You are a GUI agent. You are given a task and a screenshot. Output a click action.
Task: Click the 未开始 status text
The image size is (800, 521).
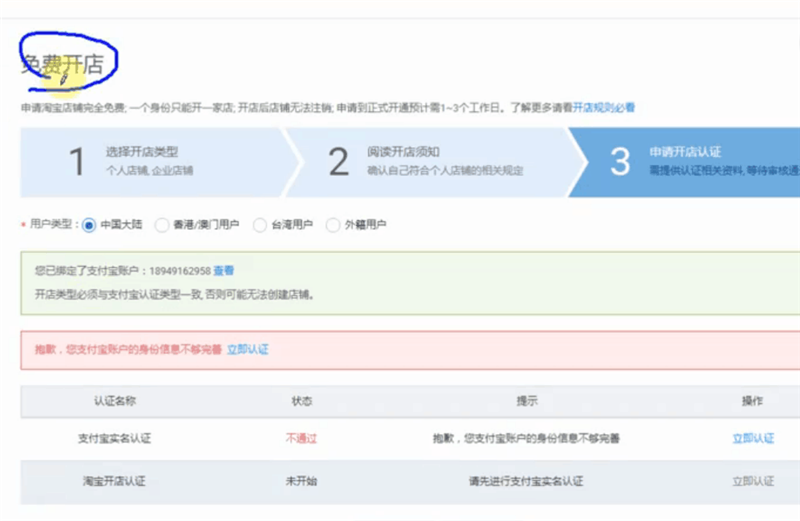point(302,481)
